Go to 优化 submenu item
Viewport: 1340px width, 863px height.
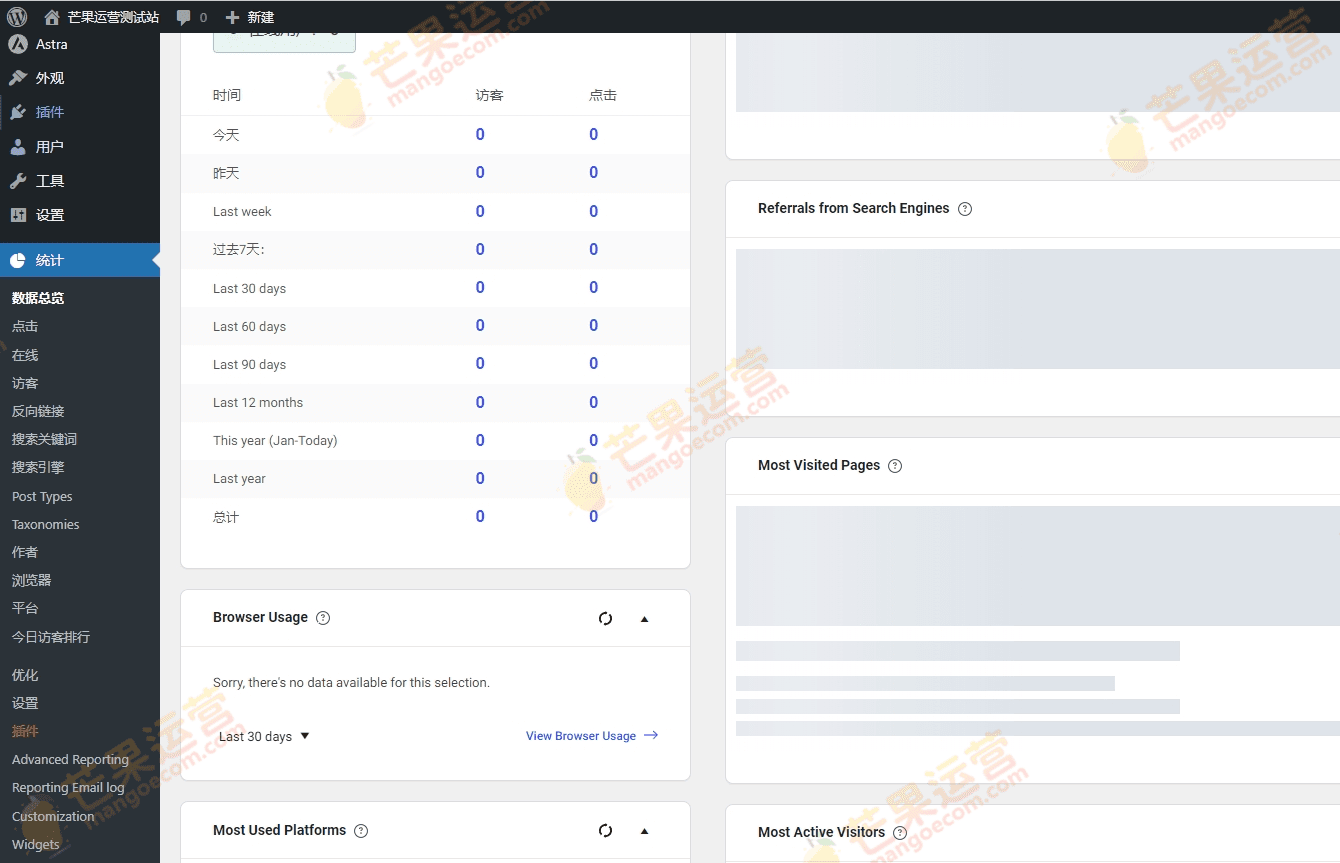(25, 675)
